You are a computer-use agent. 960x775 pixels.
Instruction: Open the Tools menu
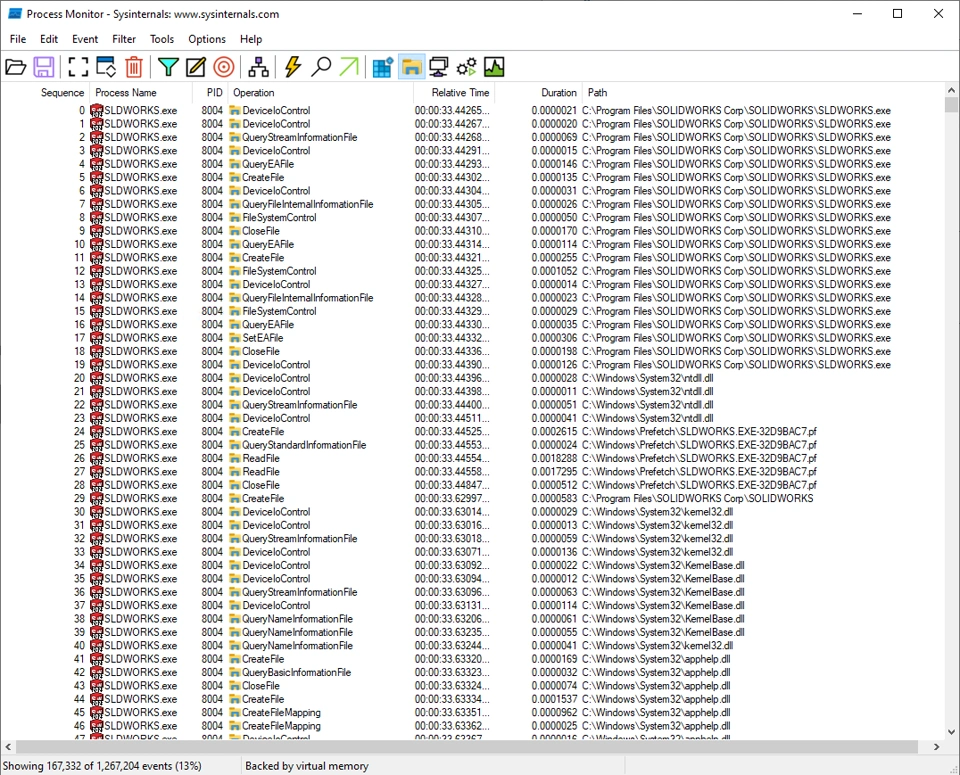point(162,39)
